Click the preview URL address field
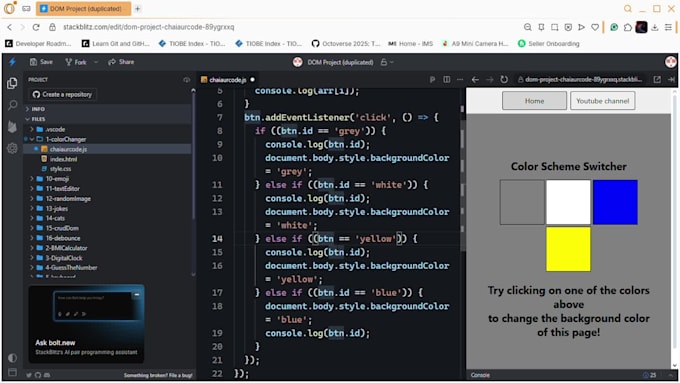This screenshot has height=383, width=680. [580, 80]
